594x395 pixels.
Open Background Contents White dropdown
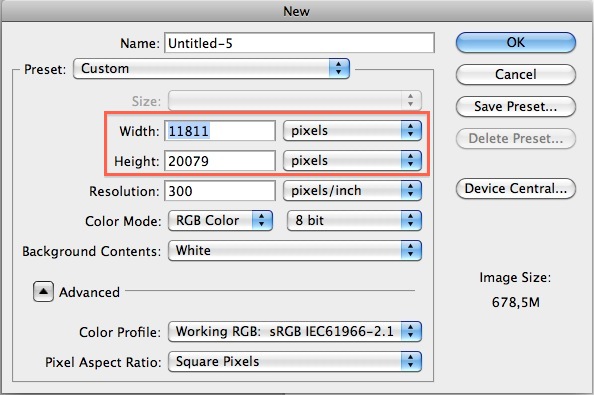coord(295,251)
